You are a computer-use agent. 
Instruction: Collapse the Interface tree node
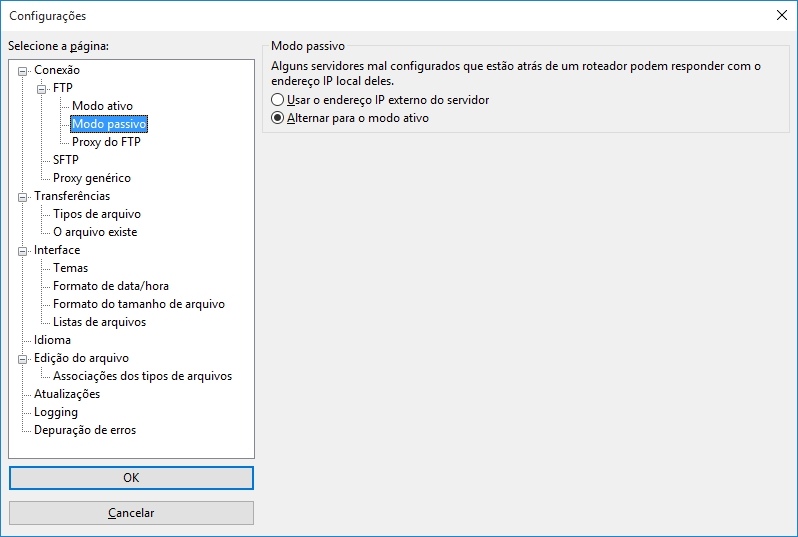point(22,251)
